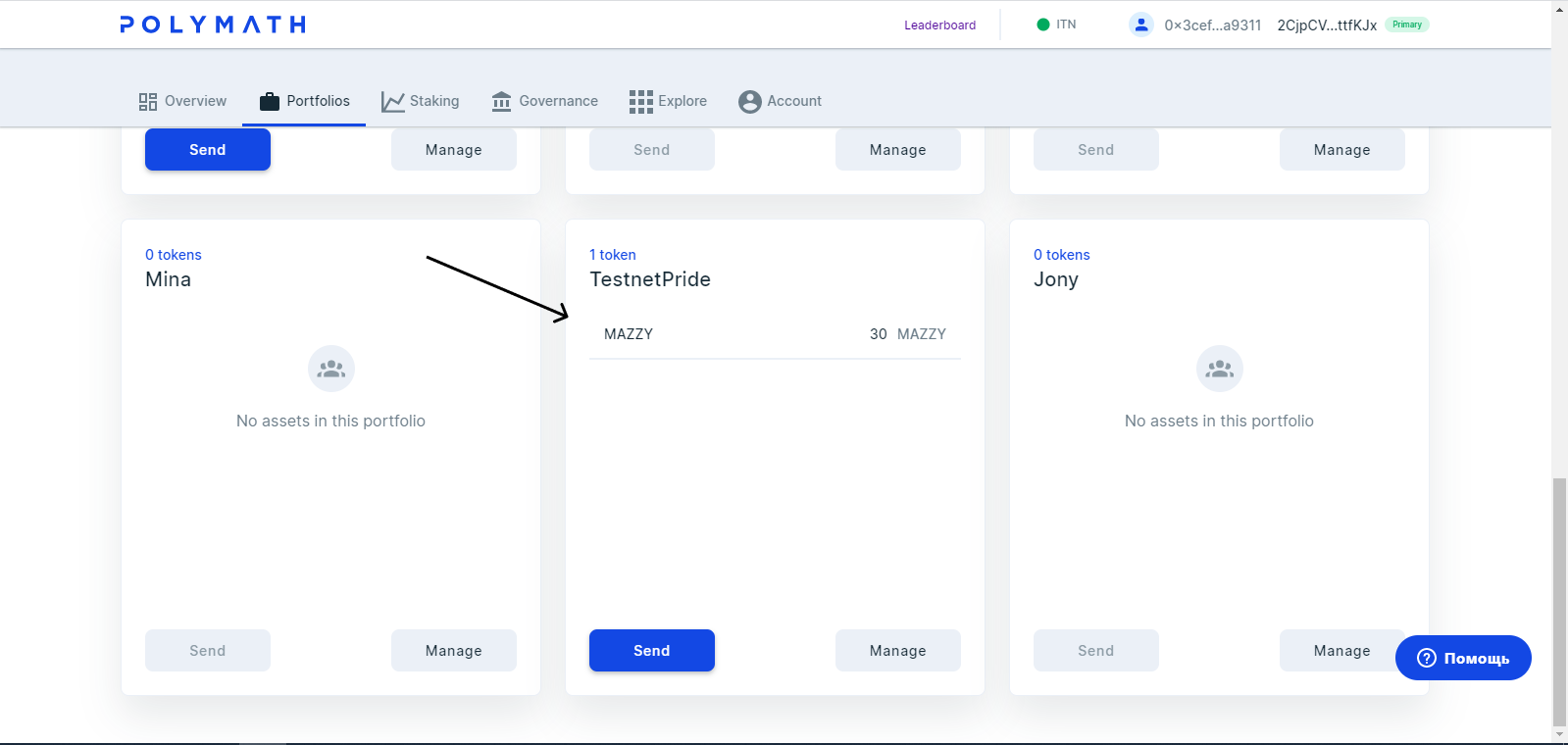Click the 2CjpCV...ttfKJx primary key label

[1327, 25]
